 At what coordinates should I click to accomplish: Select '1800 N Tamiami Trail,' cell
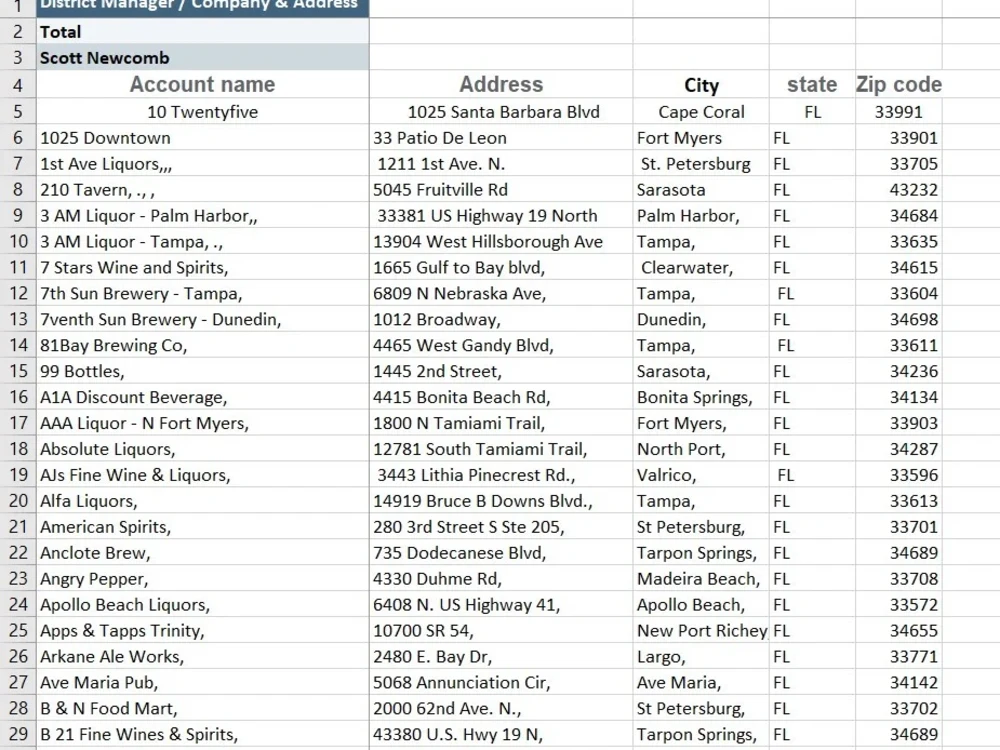click(501, 423)
